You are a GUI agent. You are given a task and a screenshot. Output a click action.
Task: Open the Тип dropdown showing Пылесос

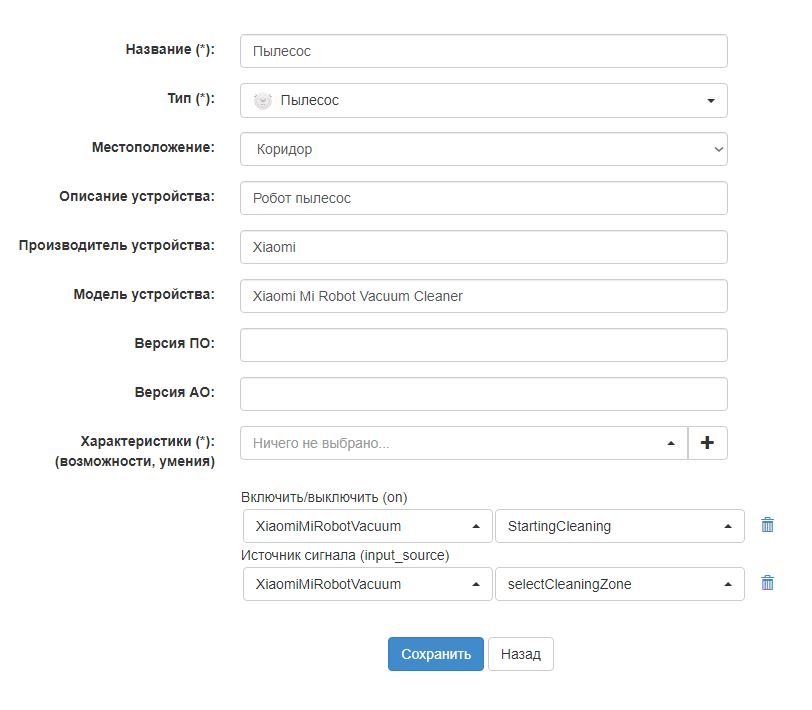coord(480,99)
